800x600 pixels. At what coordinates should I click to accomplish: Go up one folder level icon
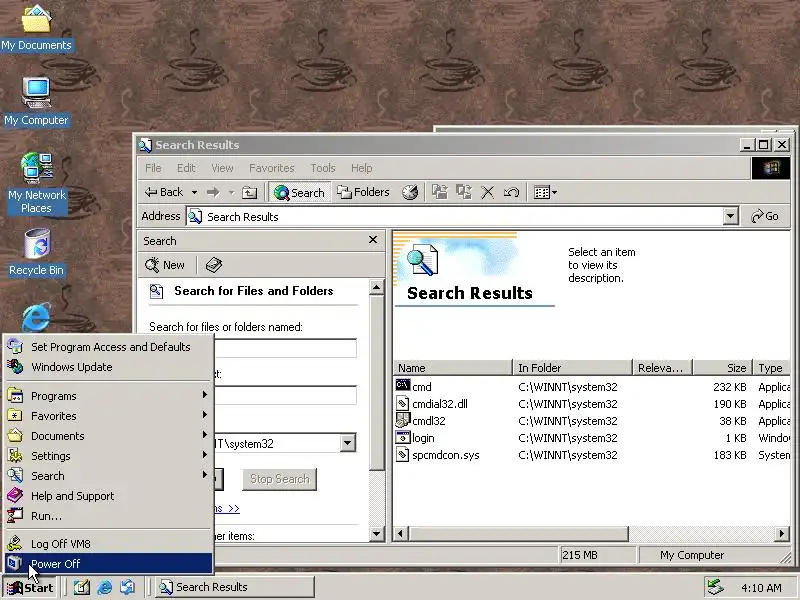point(249,192)
